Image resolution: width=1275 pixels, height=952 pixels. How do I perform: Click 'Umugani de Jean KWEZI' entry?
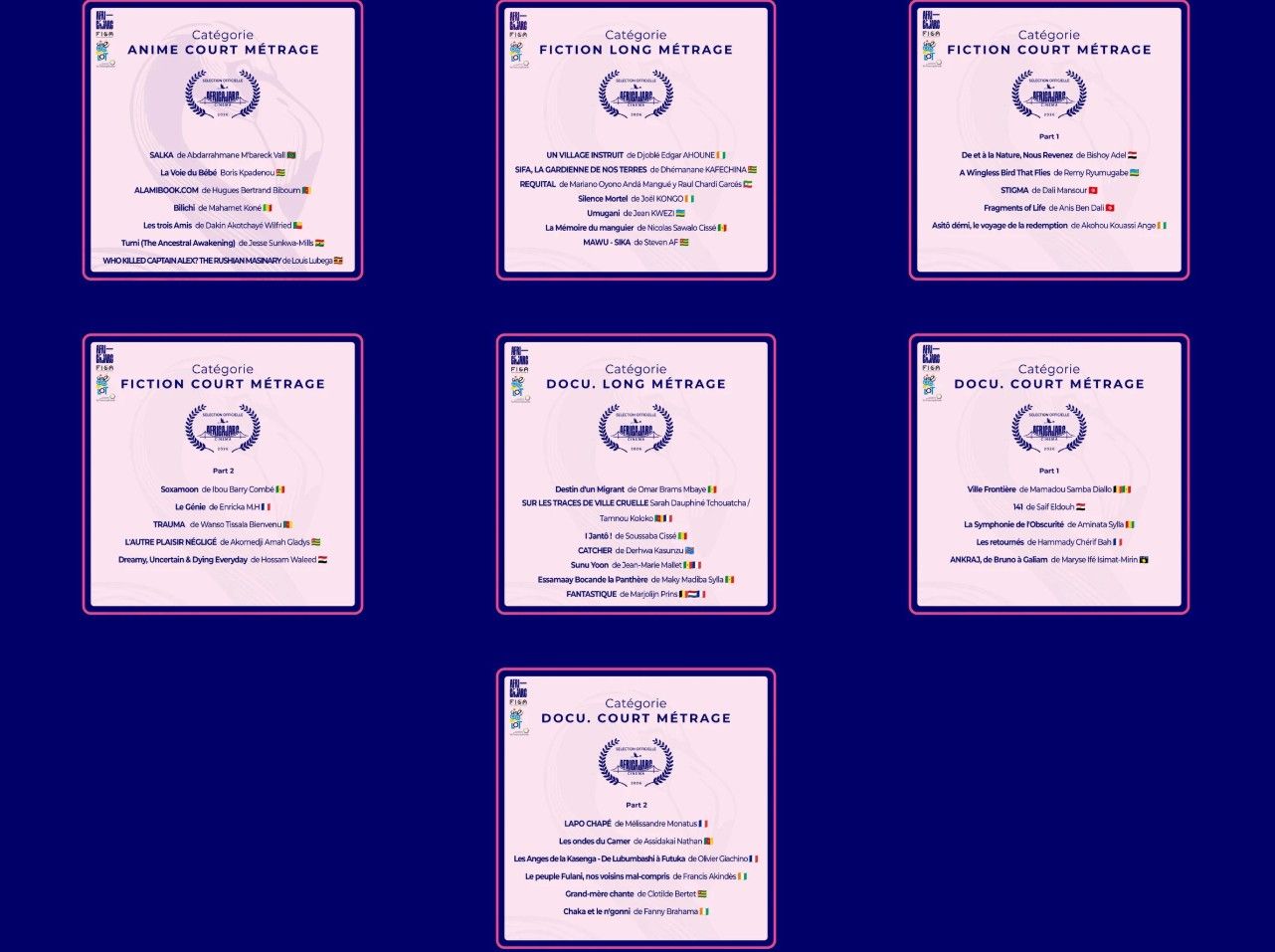(x=636, y=213)
